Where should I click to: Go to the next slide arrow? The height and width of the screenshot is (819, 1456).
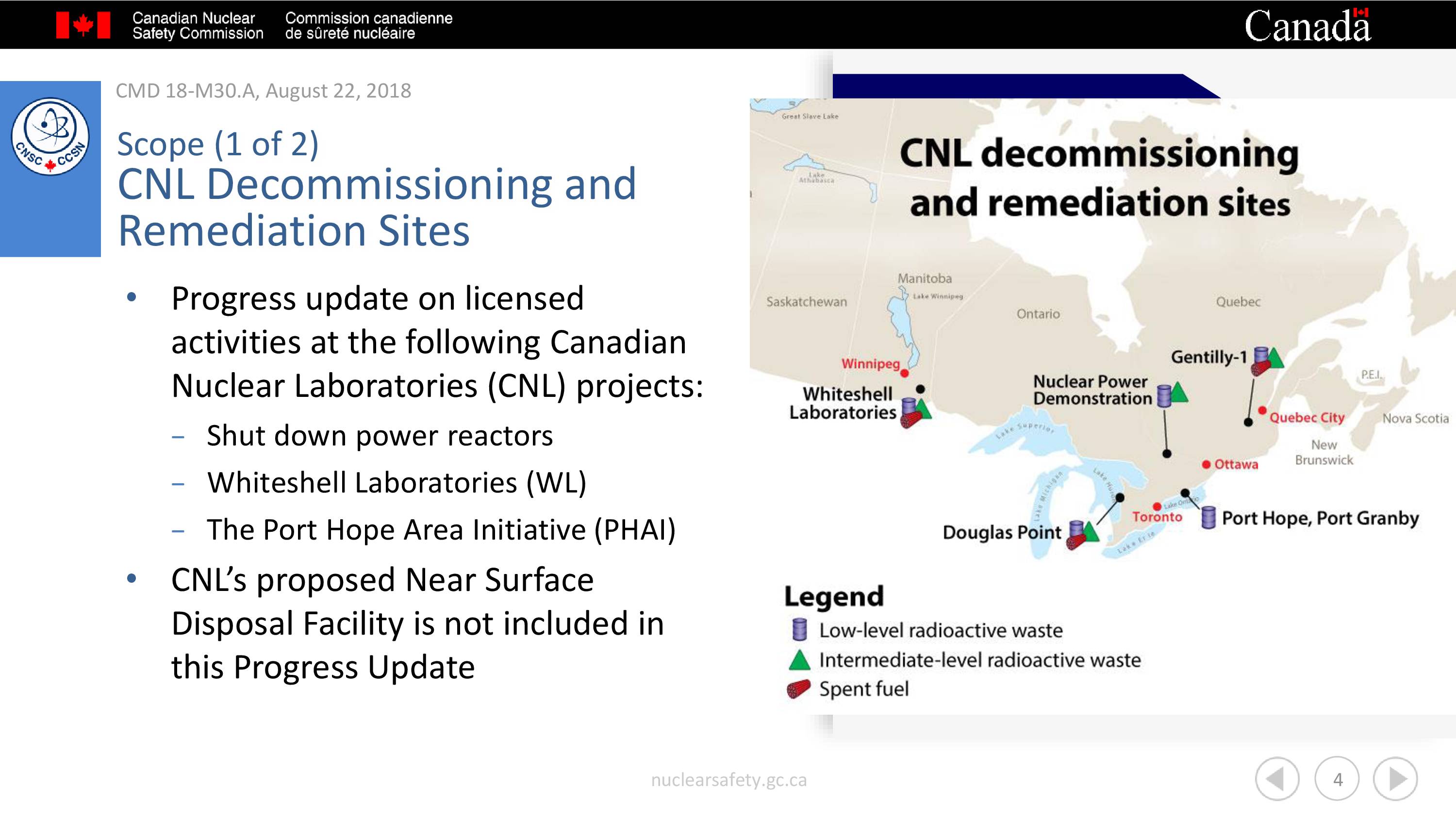click(1395, 779)
